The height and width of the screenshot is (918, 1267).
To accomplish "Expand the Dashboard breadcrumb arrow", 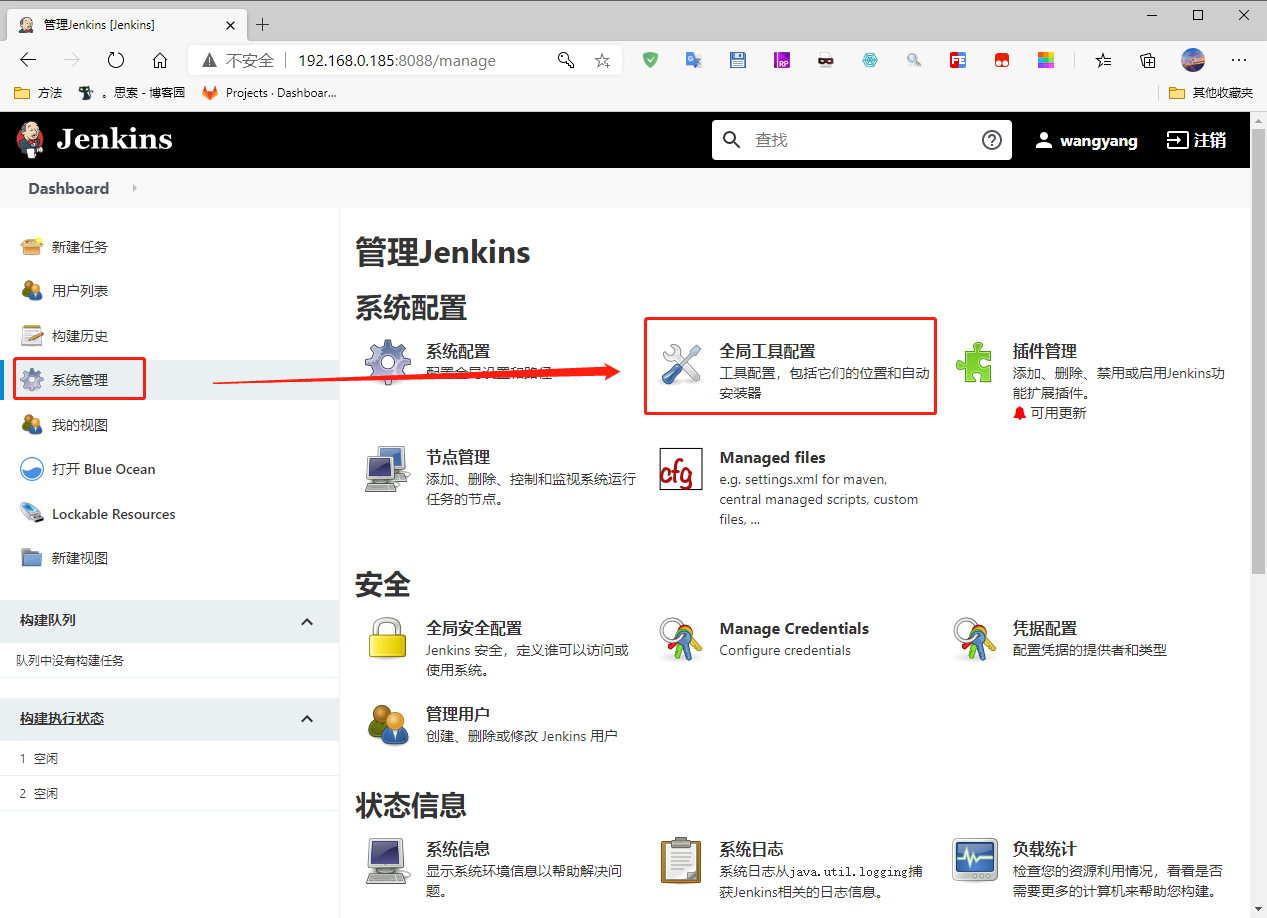I will (x=134, y=188).
